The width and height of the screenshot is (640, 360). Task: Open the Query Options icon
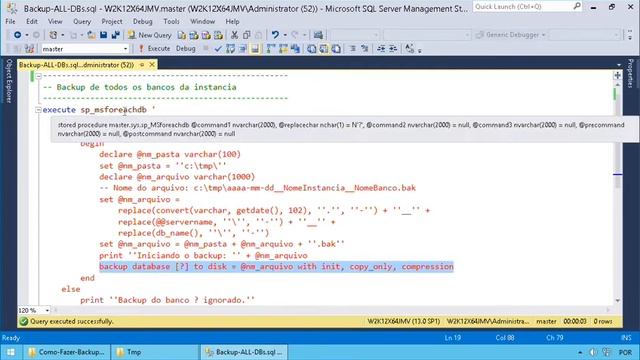[x=242, y=49]
